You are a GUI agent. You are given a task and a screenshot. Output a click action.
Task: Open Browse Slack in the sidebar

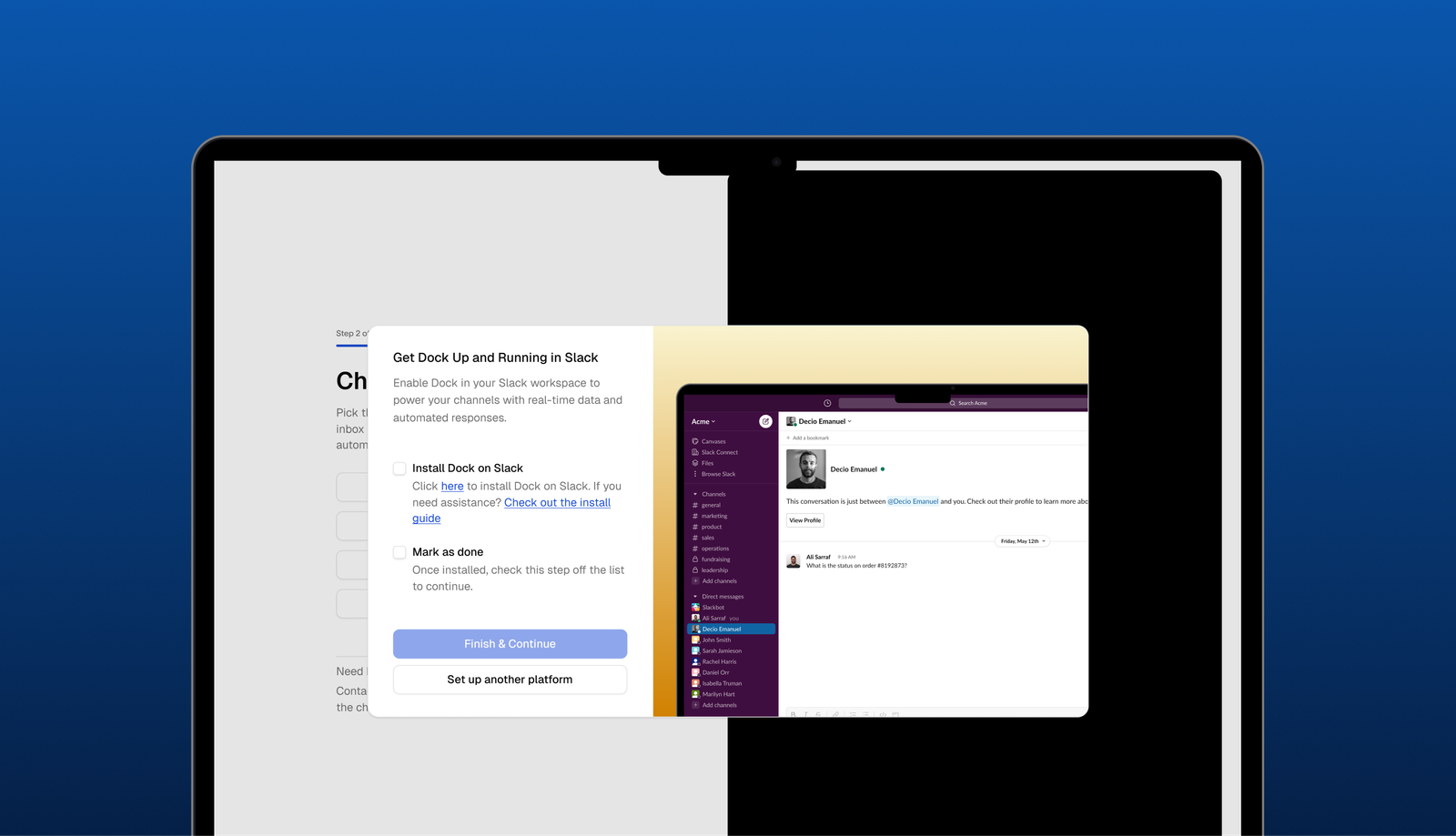click(713, 474)
